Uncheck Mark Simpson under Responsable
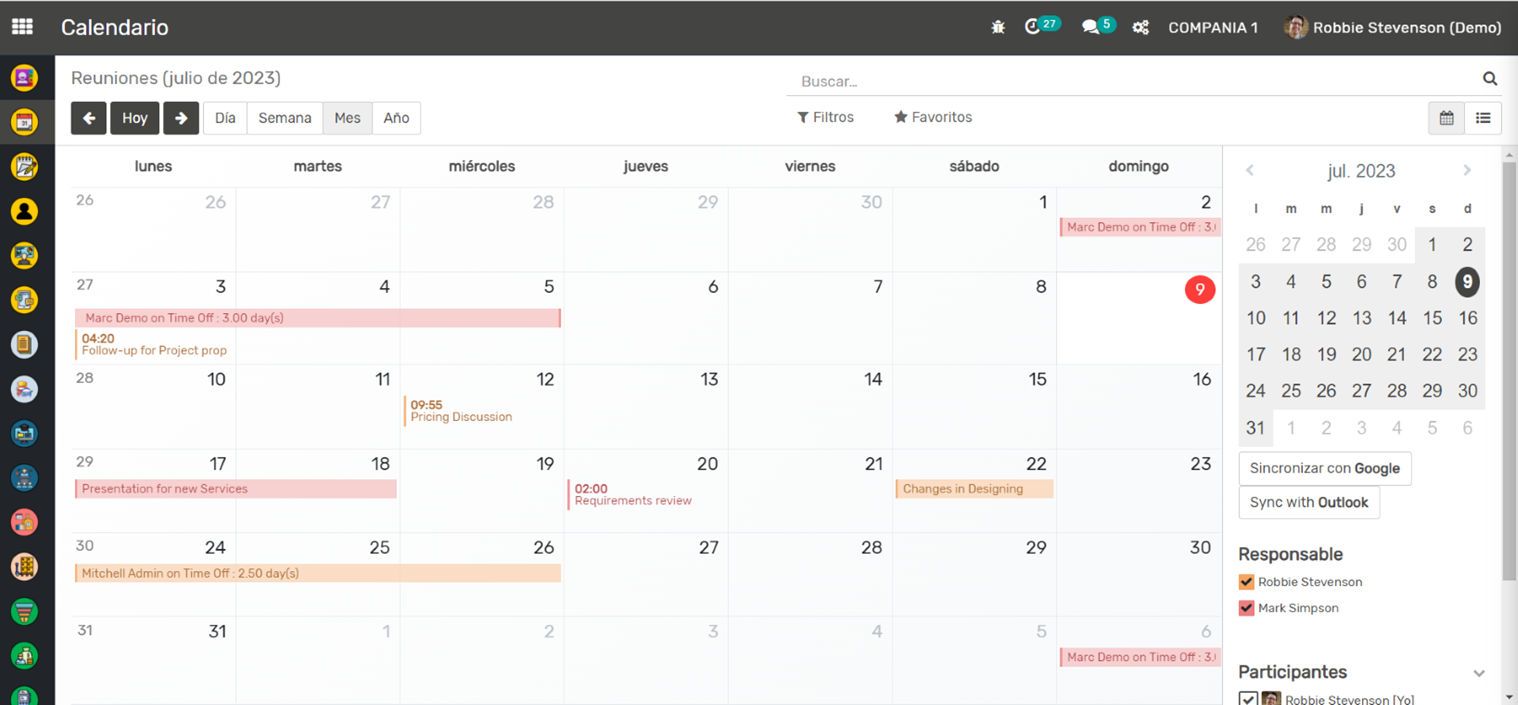 click(x=1246, y=608)
